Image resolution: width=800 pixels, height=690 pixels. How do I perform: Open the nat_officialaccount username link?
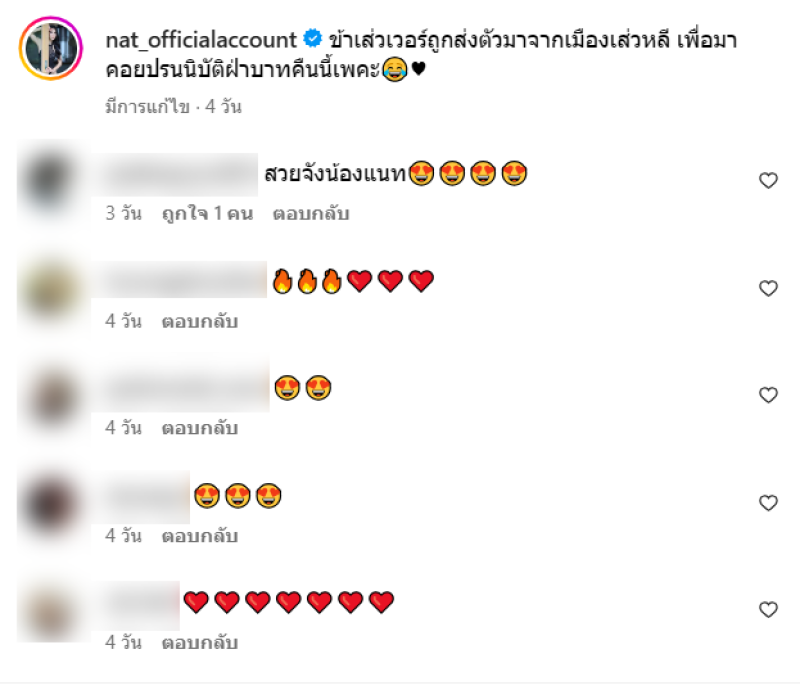coord(201,40)
